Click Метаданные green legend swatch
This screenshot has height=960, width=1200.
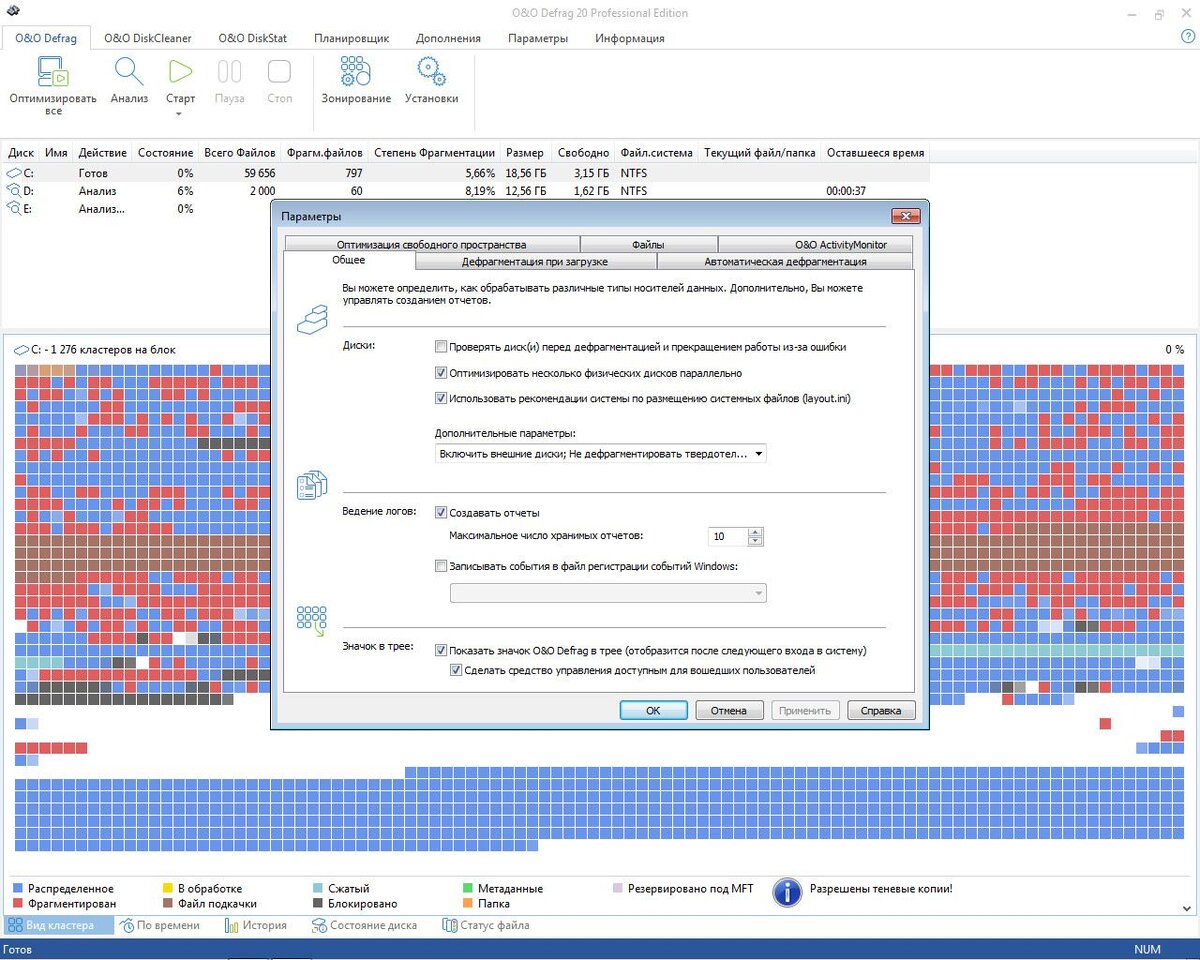(468, 888)
